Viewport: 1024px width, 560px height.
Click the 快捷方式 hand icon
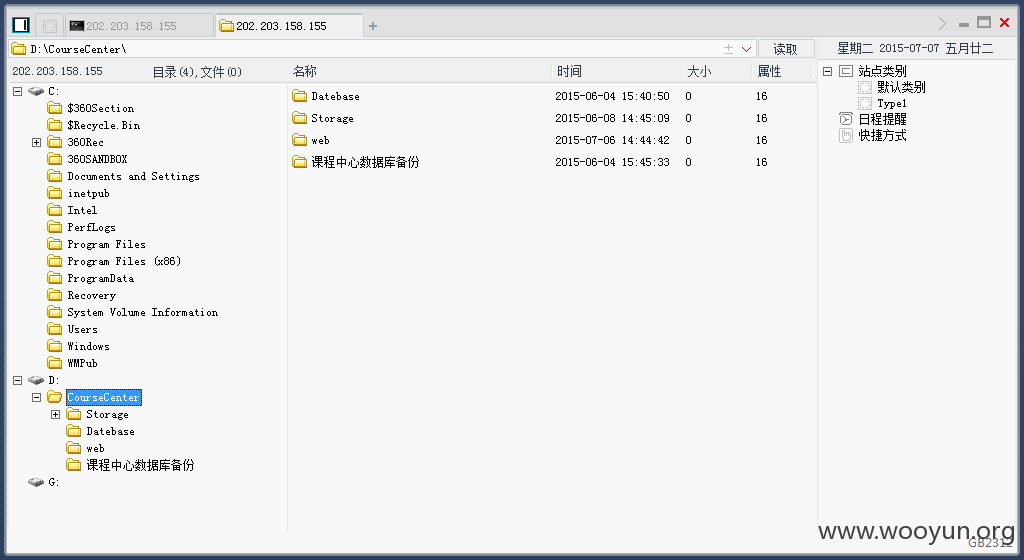point(846,136)
